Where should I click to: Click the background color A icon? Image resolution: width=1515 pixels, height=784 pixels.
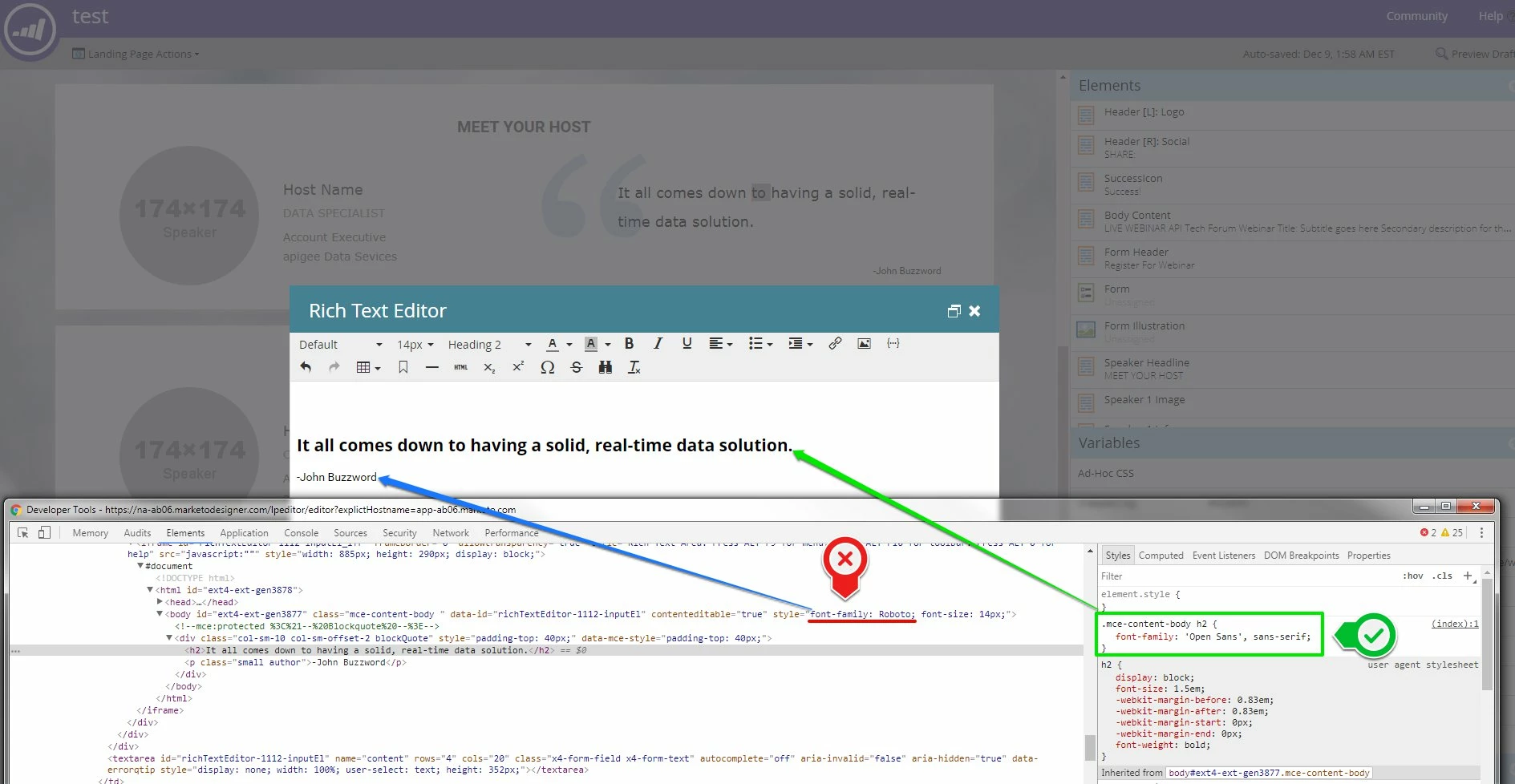[590, 344]
